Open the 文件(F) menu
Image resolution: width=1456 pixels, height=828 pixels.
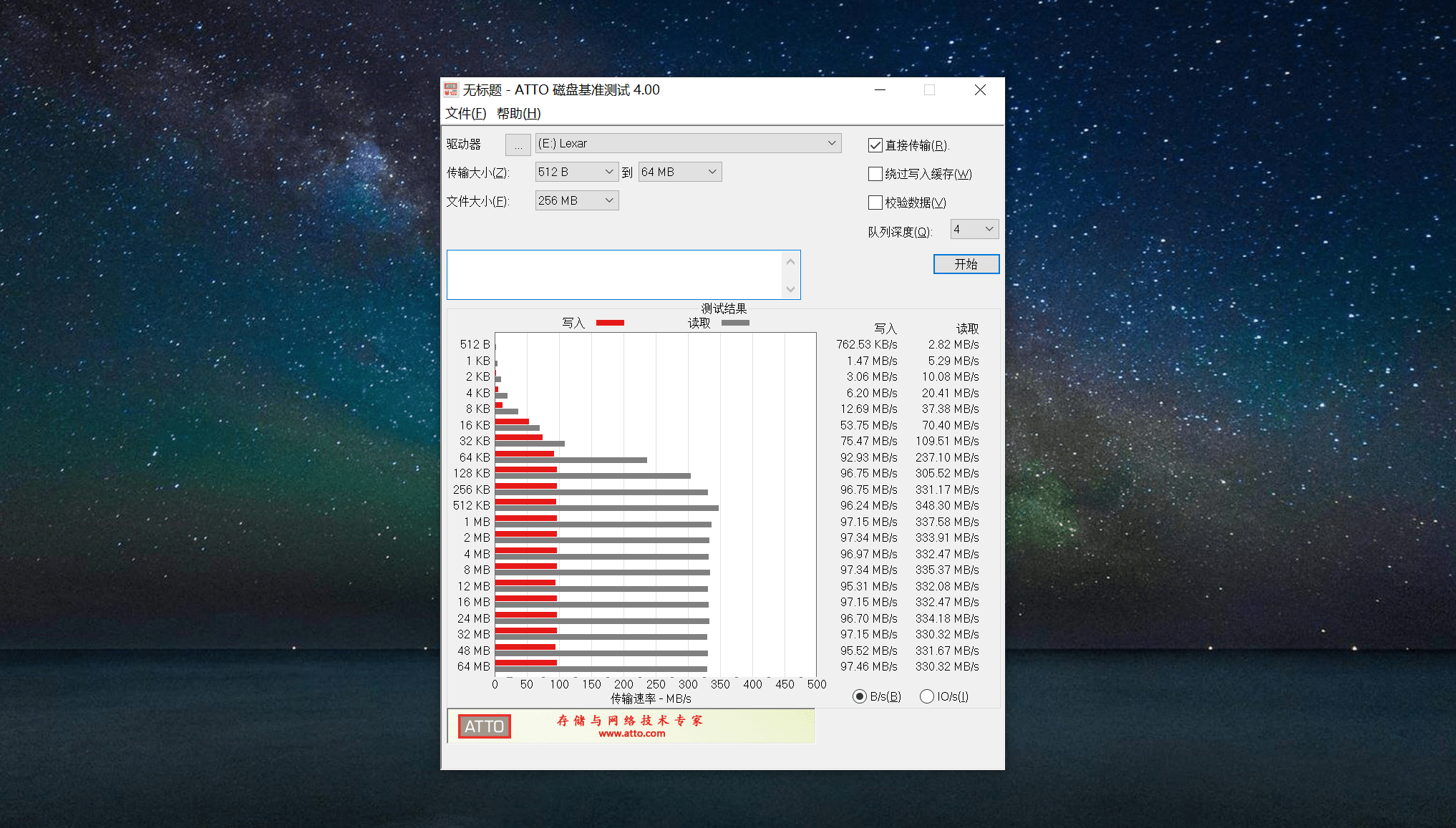tap(466, 113)
